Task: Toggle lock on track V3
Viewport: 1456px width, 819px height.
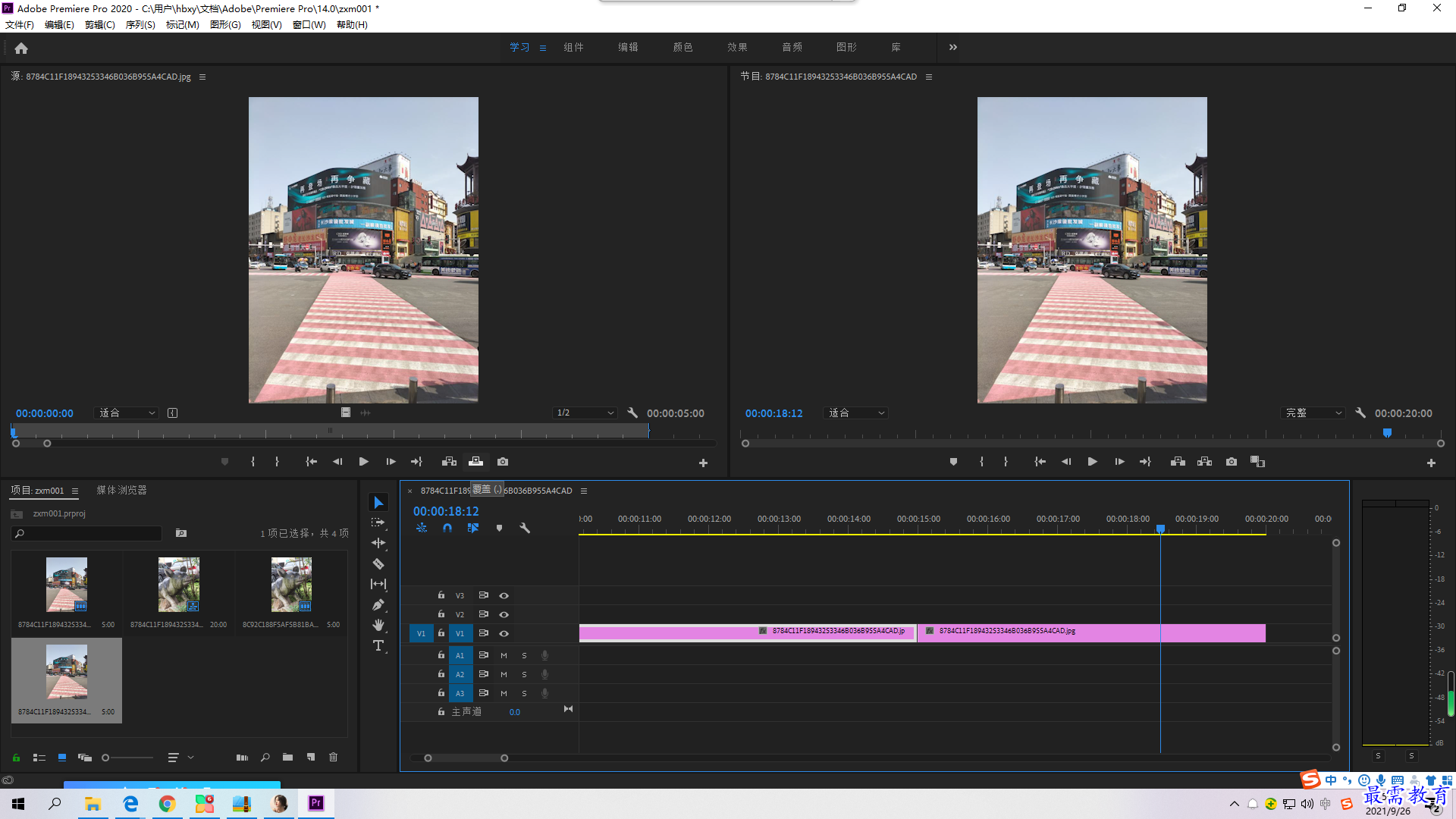Action: coord(441,595)
